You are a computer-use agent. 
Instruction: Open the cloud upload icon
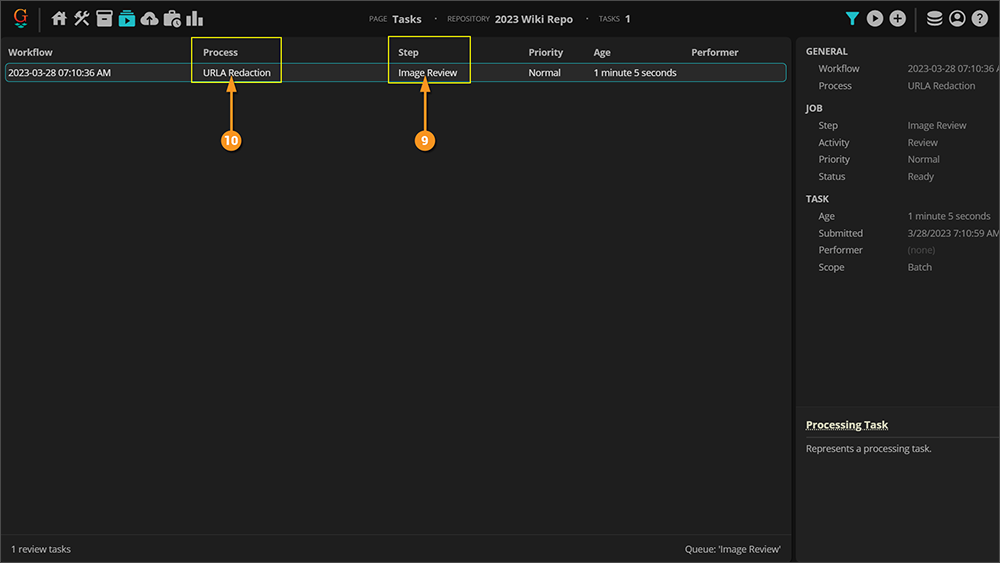150,18
